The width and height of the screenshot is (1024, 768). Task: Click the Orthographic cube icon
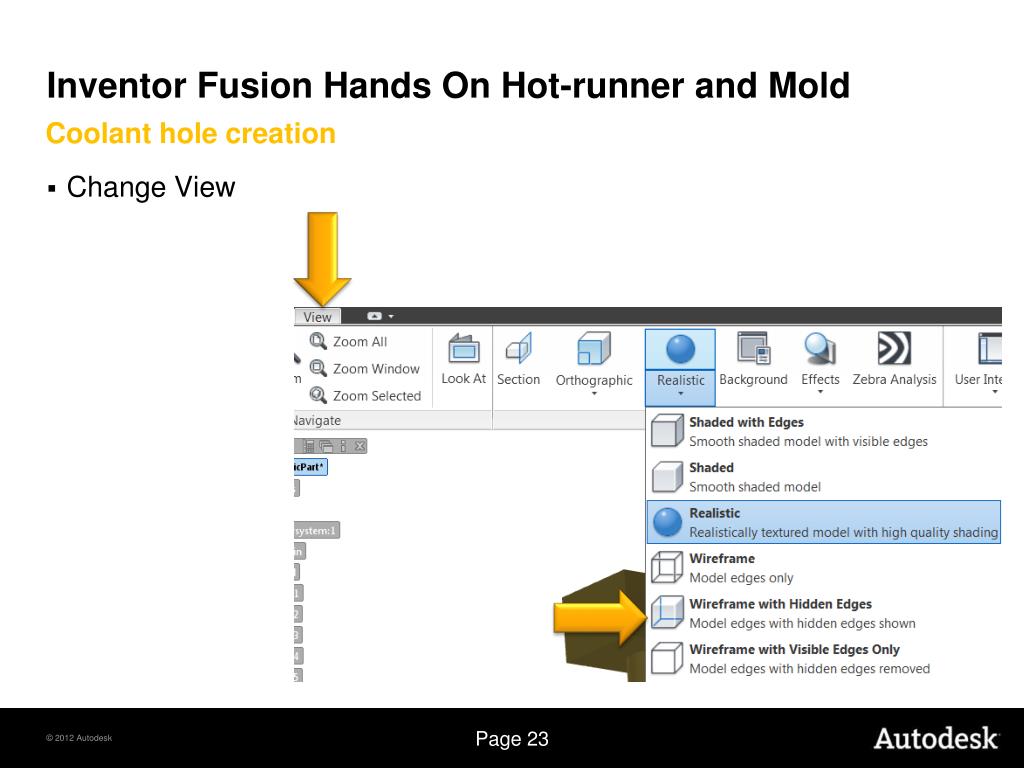tap(594, 348)
